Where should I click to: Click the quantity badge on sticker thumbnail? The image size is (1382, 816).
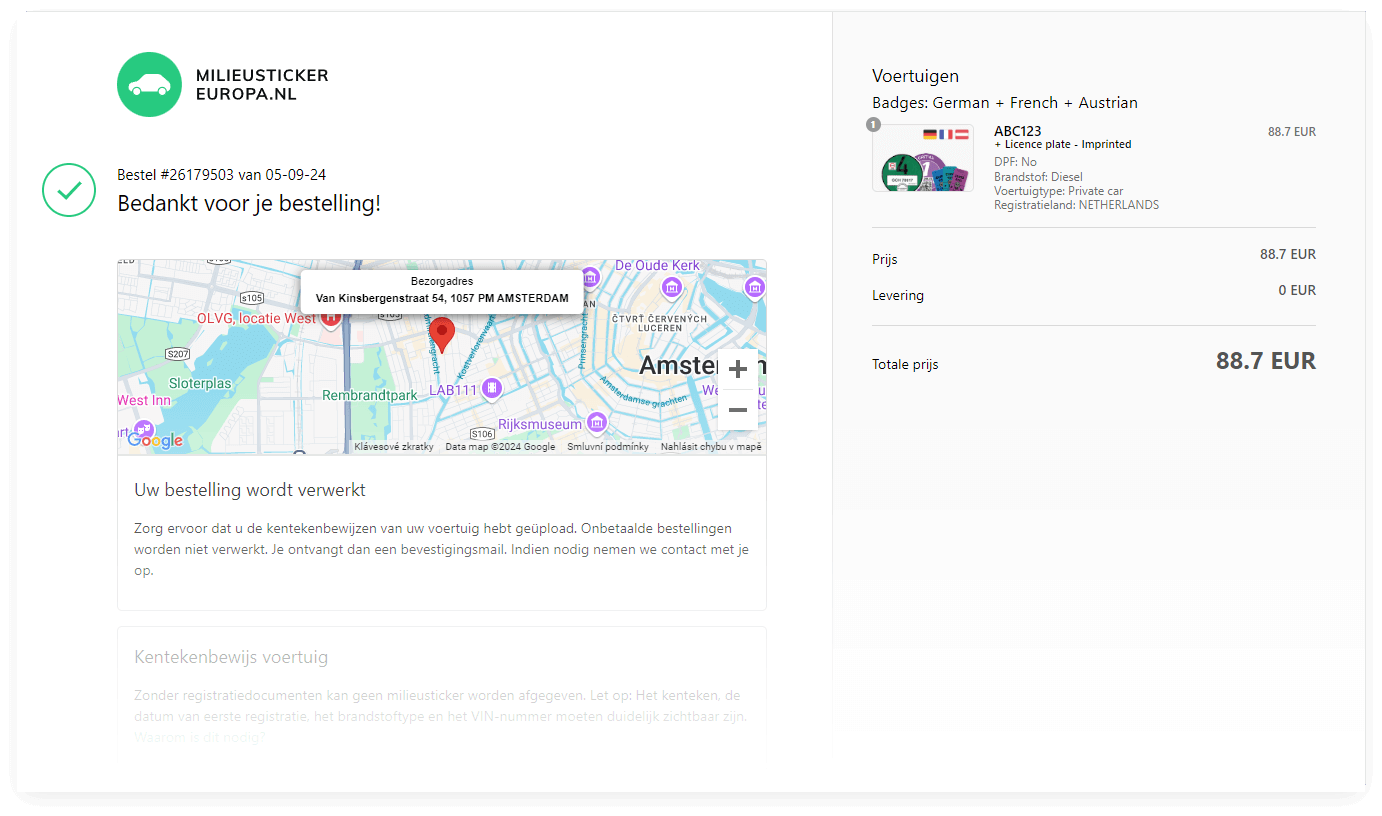(x=873, y=125)
